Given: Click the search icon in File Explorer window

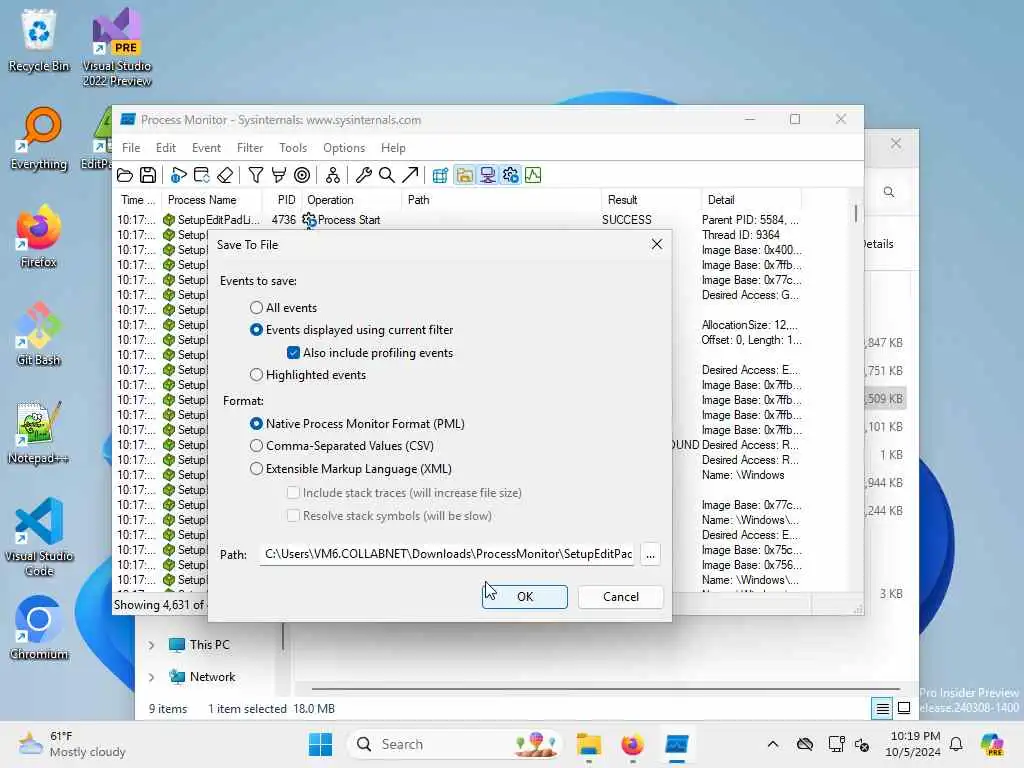Looking at the screenshot, I should (x=889, y=192).
